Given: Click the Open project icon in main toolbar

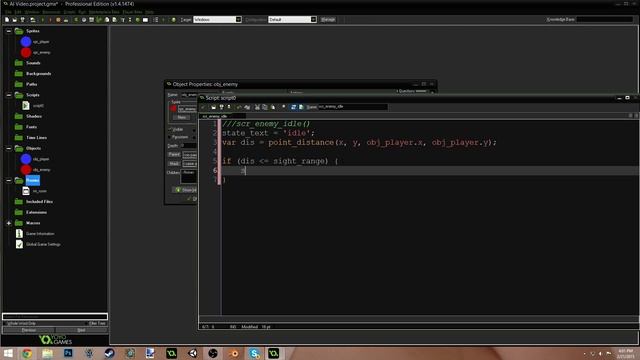Looking at the screenshot, I should click(15, 20).
